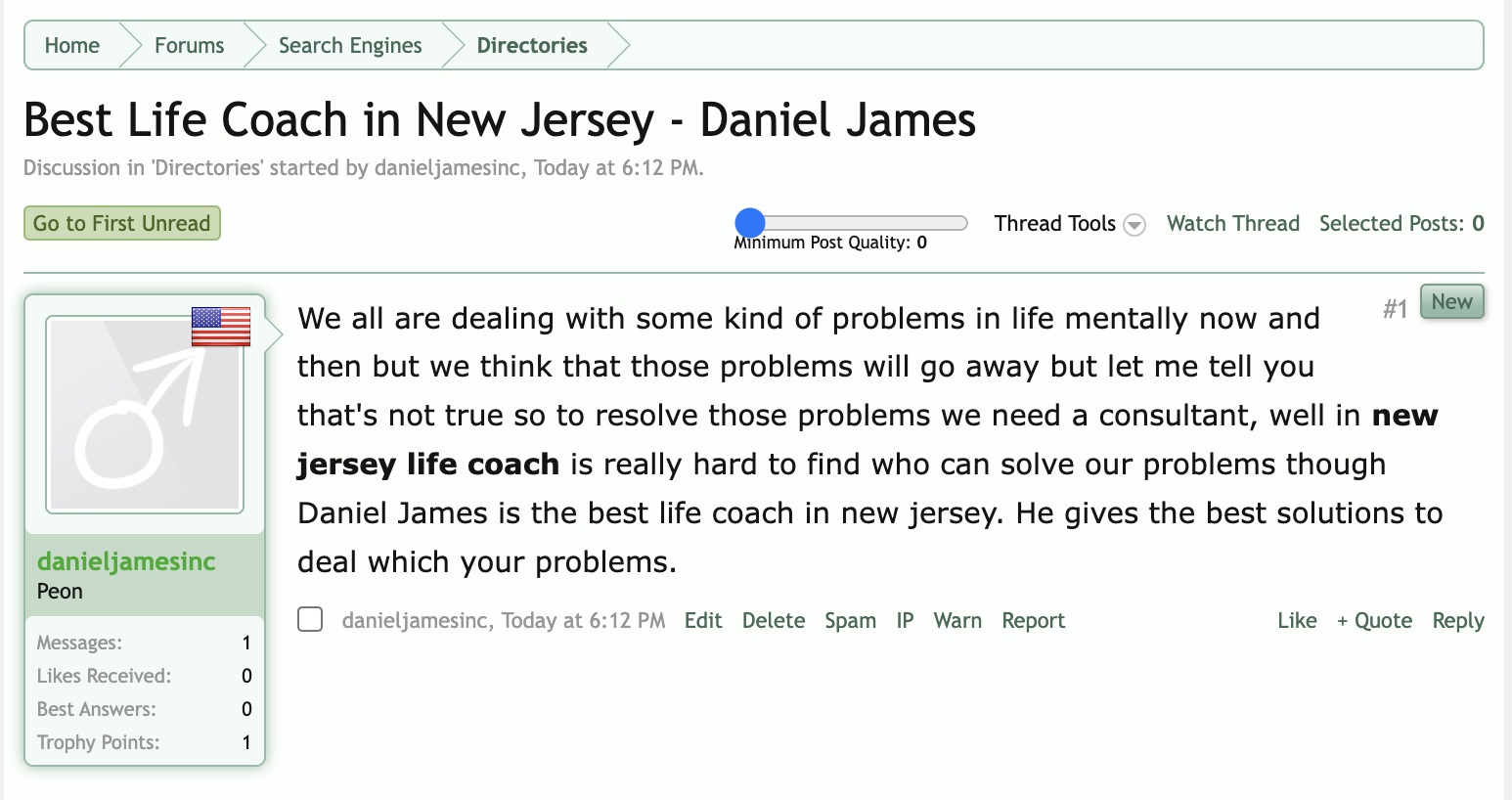Screen dimensions: 1512x800
Task: Open Forums breadcrumb item
Action: pyautogui.click(x=190, y=46)
